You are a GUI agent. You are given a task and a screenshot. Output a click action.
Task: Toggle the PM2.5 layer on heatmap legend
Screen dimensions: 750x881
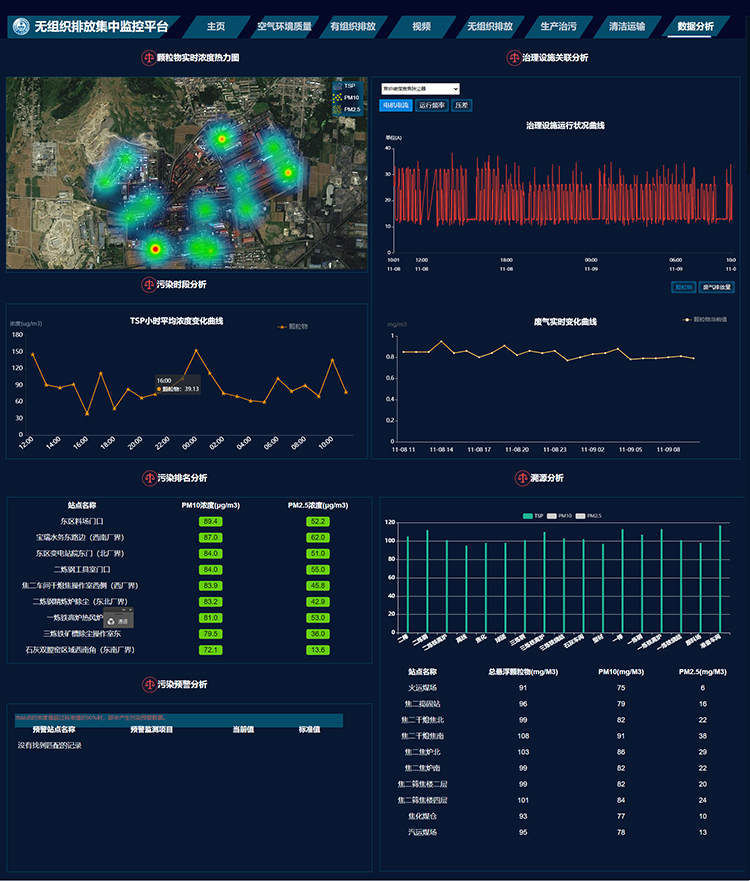pos(345,108)
